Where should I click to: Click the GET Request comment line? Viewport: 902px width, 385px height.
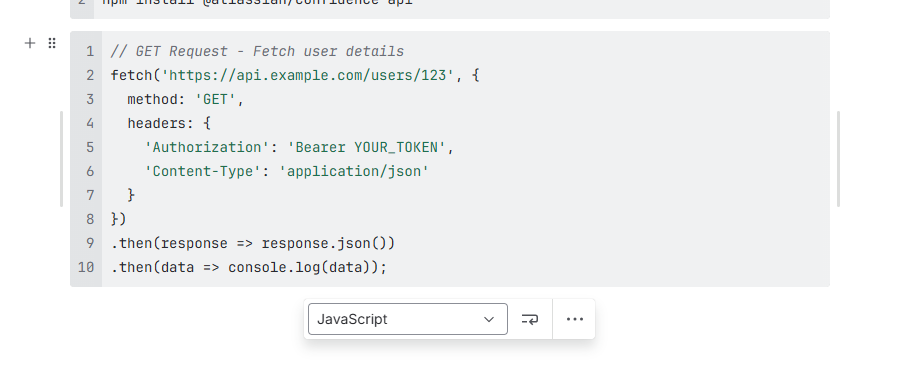click(x=257, y=52)
